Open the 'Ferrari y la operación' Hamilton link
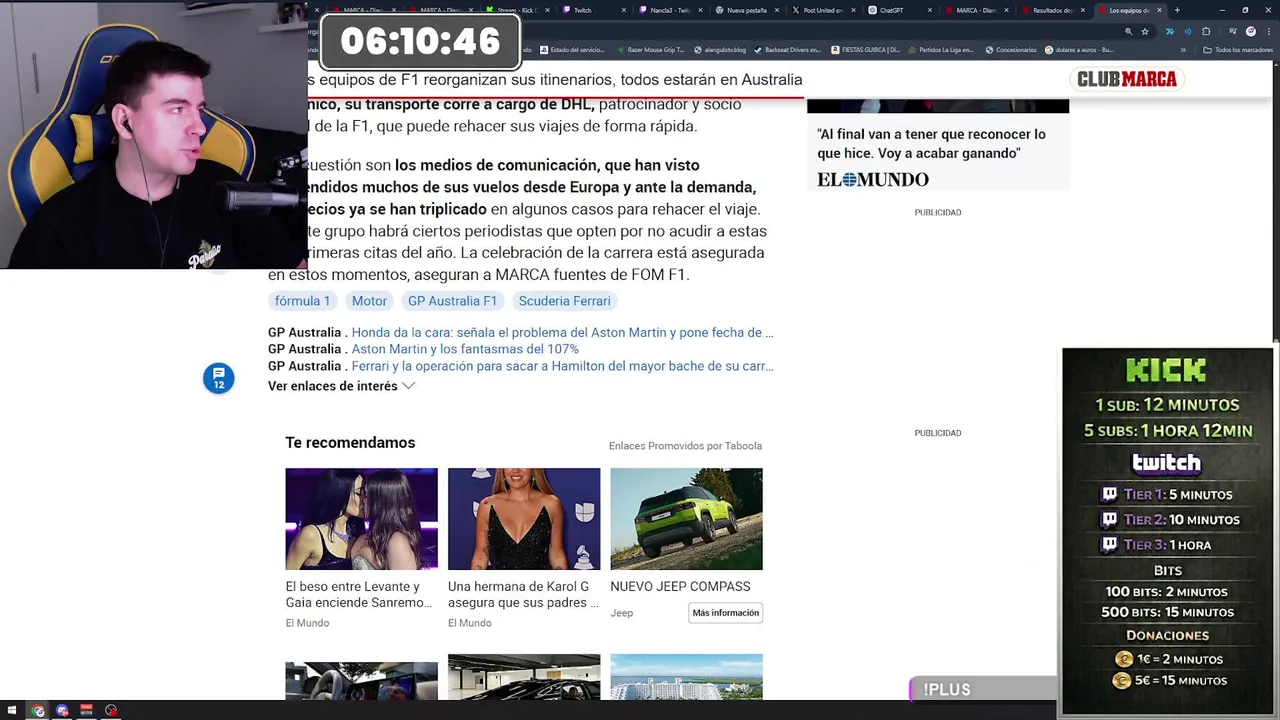Viewport: 1280px width, 720px height. [562, 366]
